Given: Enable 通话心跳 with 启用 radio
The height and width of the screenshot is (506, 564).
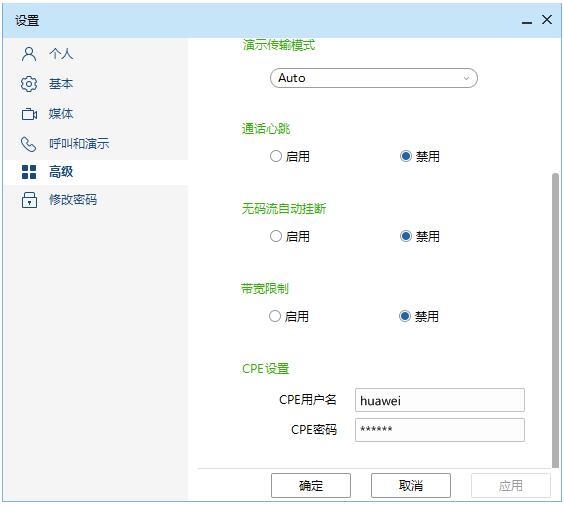Looking at the screenshot, I should (276, 156).
